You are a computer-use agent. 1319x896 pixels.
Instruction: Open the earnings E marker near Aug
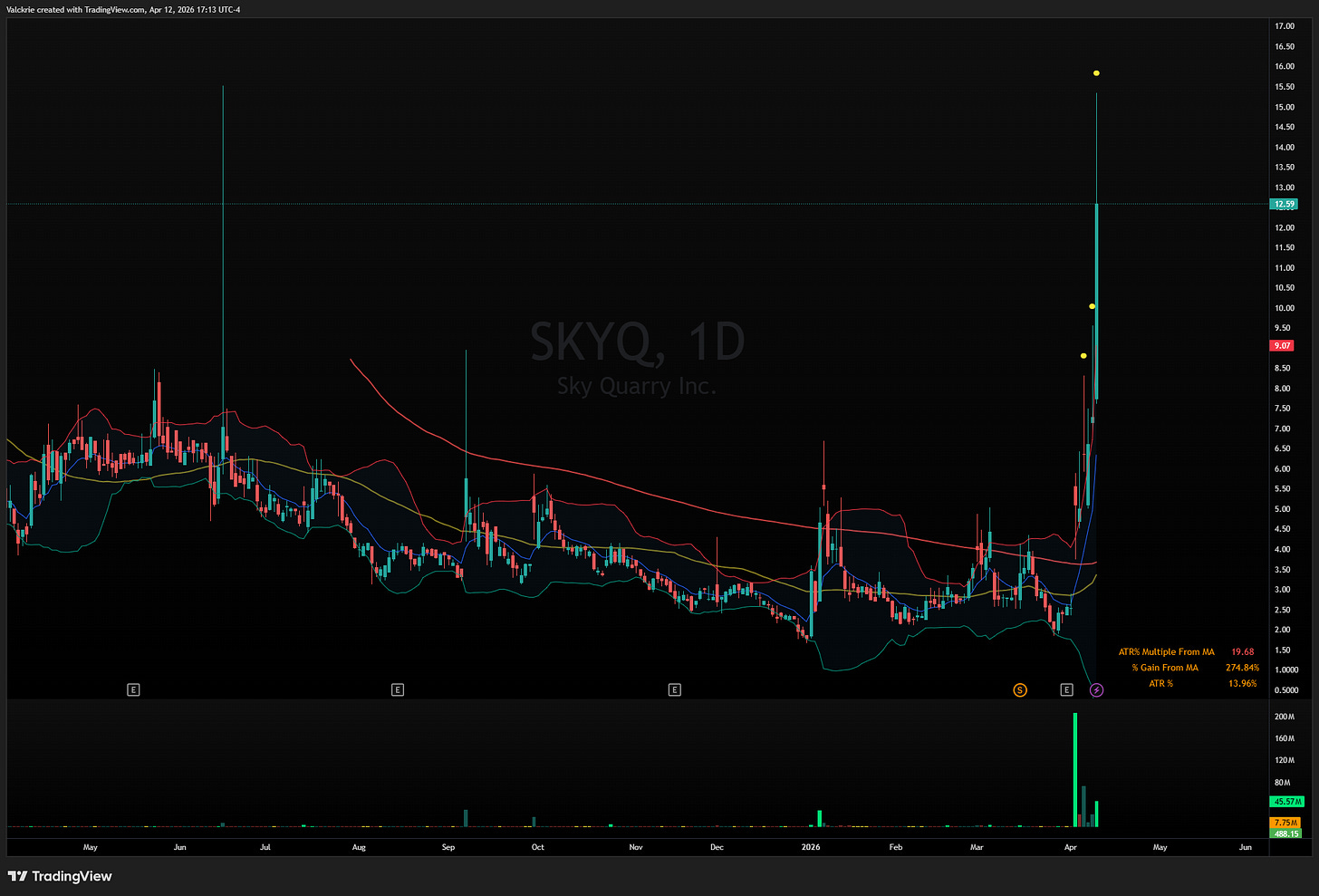(x=398, y=690)
